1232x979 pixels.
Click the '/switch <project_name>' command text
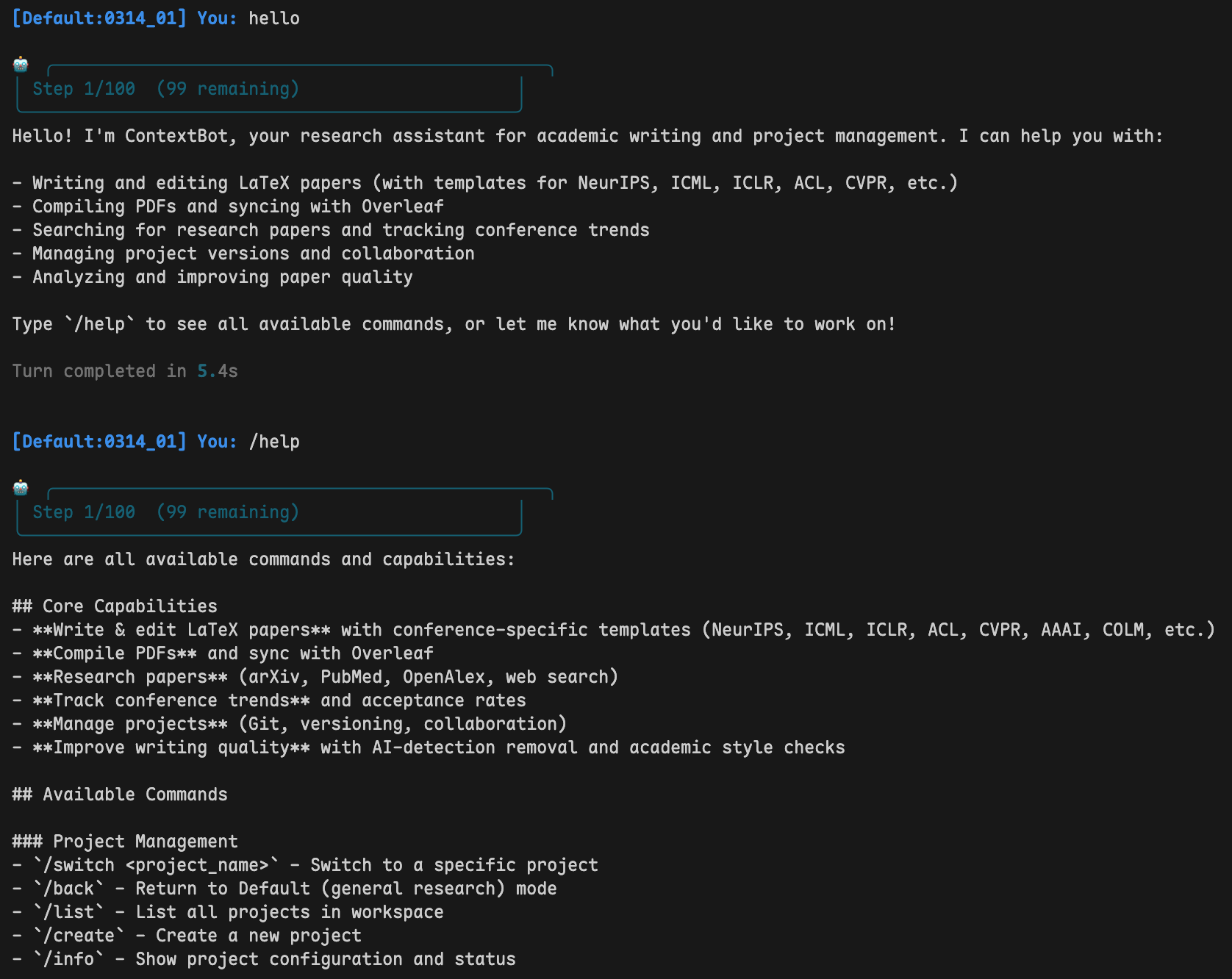click(x=156, y=865)
